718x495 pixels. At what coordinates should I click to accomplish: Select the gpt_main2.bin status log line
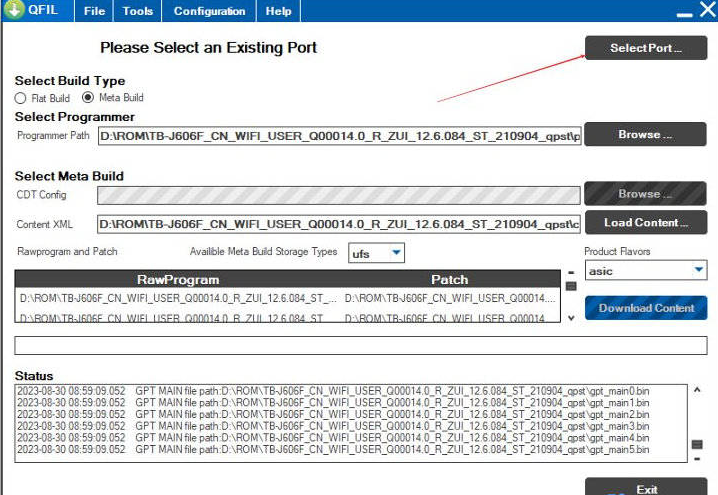(x=333, y=414)
